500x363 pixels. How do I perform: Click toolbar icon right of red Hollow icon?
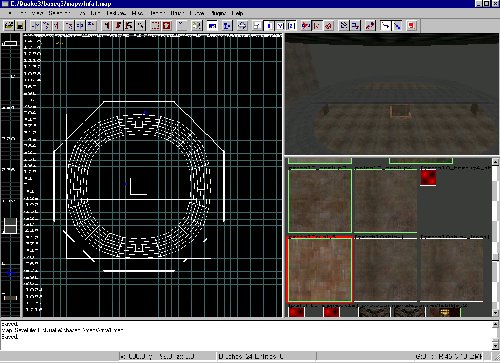pos(181,26)
